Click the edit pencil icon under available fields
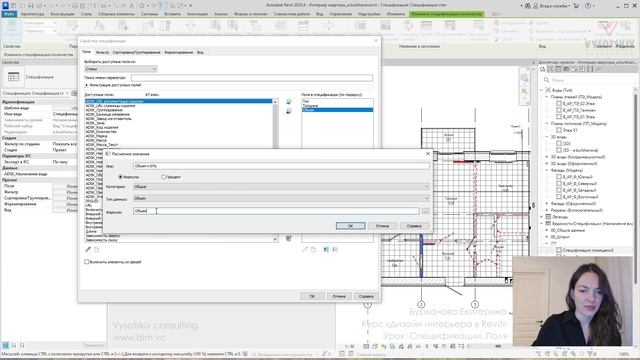Screen dimensions: 640x360 [x=88, y=249]
